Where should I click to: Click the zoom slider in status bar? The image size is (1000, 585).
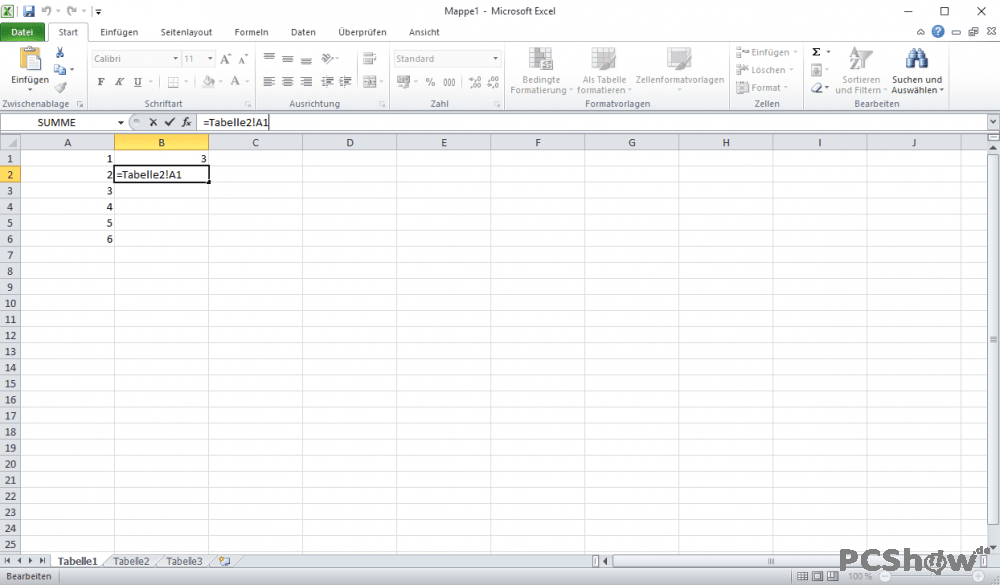931,576
